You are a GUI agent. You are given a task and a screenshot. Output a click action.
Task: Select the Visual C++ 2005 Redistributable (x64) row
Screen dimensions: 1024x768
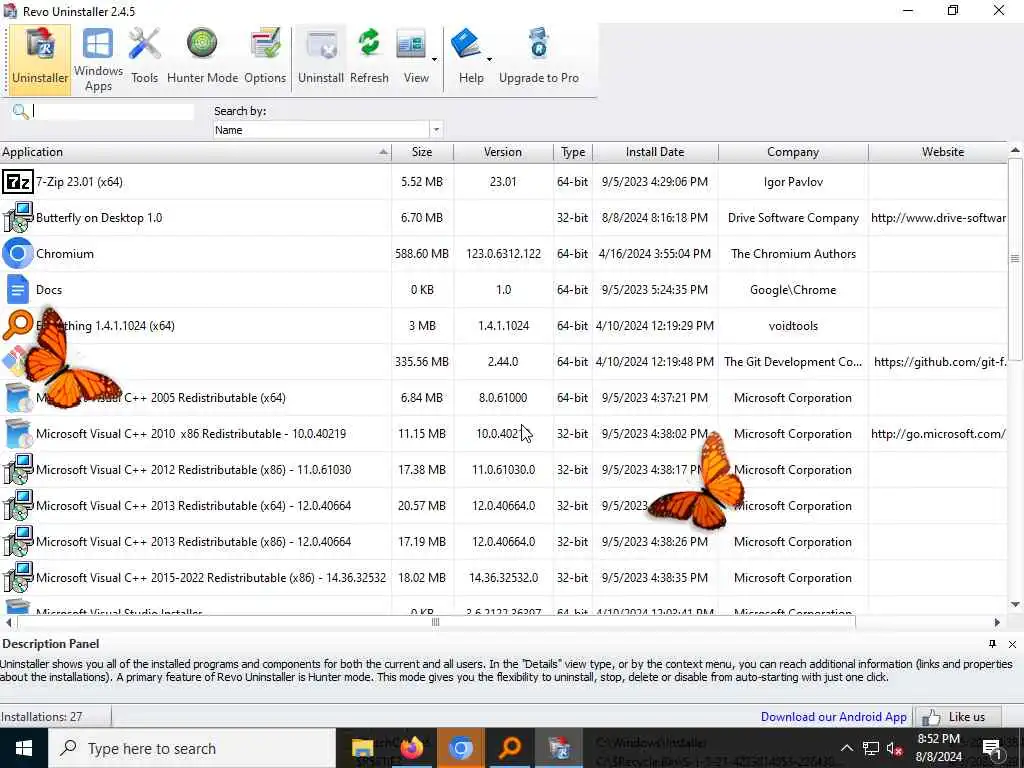[x=503, y=398]
